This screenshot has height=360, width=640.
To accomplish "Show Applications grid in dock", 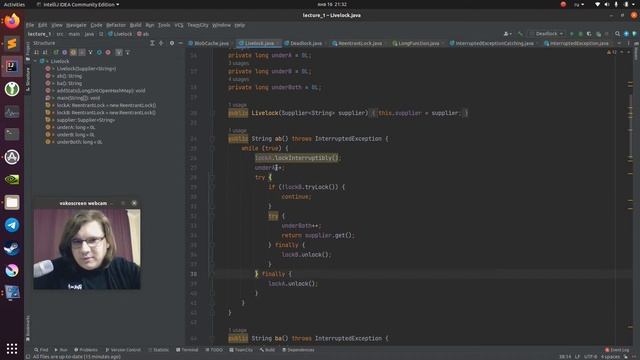I will point(12,348).
